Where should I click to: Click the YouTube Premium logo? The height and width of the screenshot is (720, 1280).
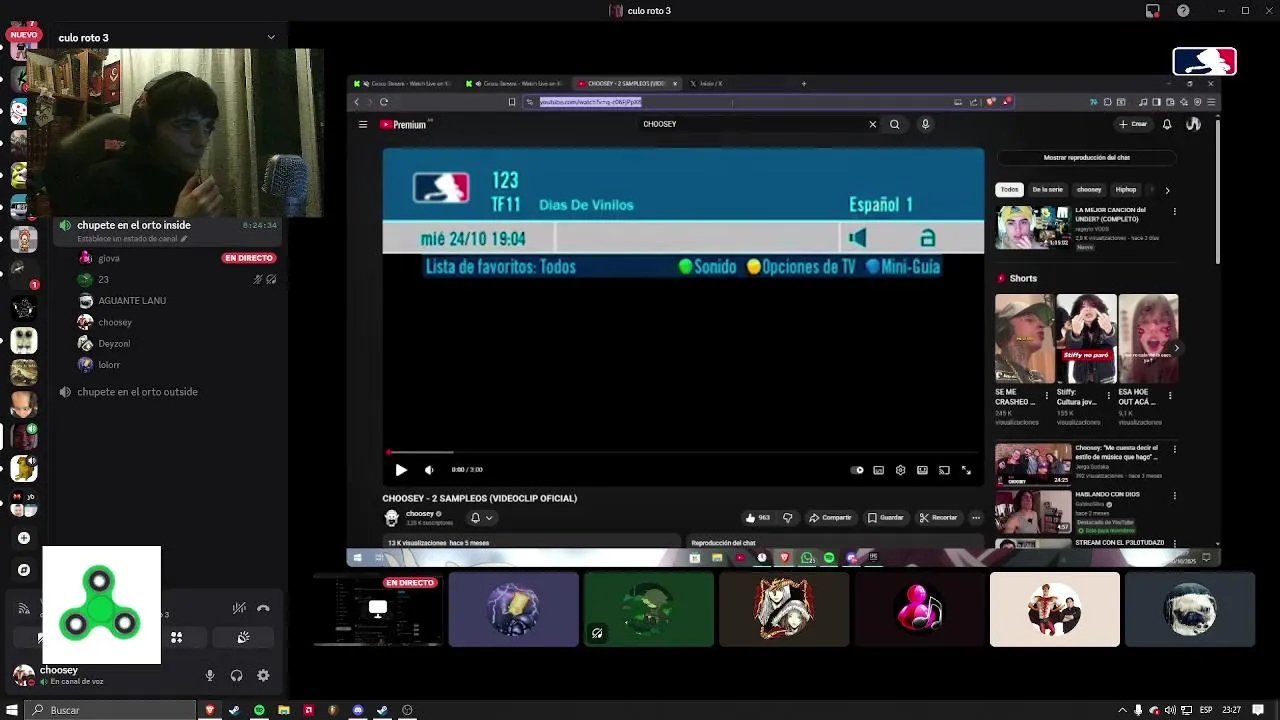(x=405, y=124)
